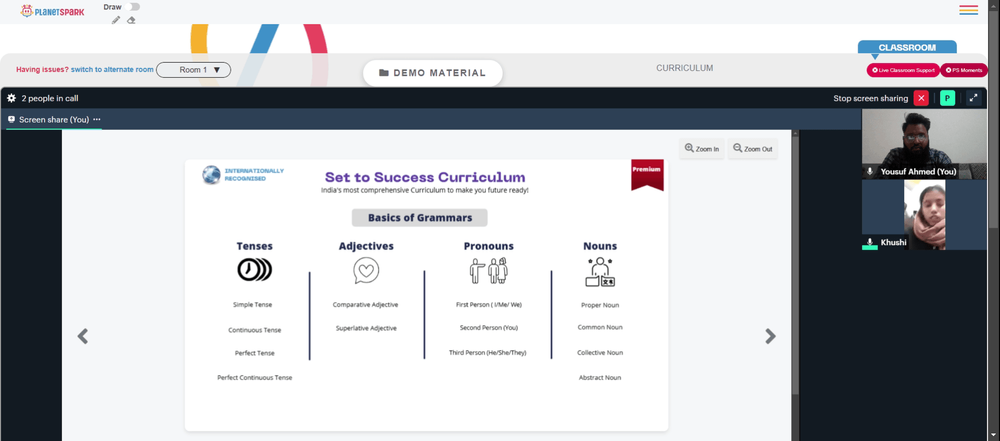Click the Basics of Grammars label

point(420,218)
